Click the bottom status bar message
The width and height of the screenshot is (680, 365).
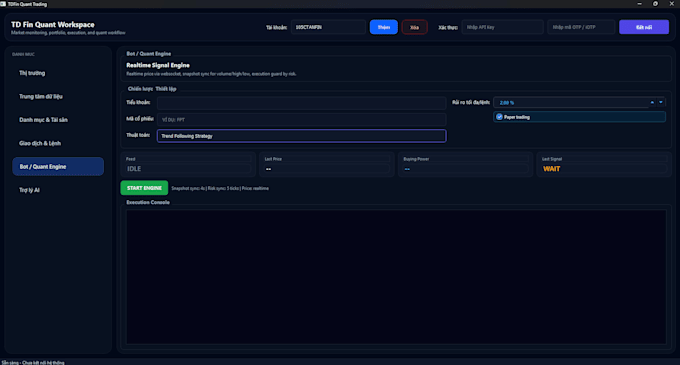click(x=33, y=362)
